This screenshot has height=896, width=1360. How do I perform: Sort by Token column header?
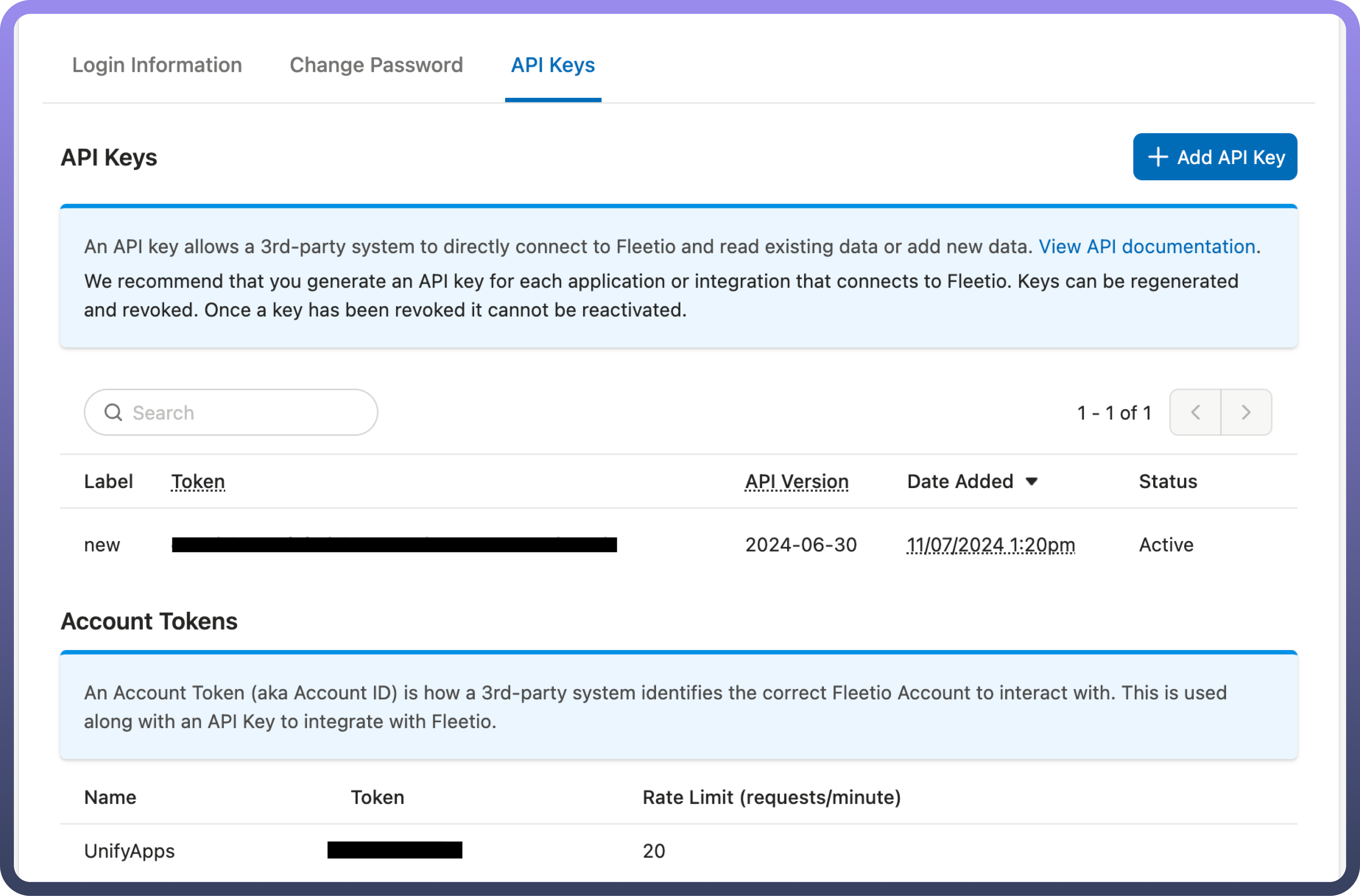(198, 481)
